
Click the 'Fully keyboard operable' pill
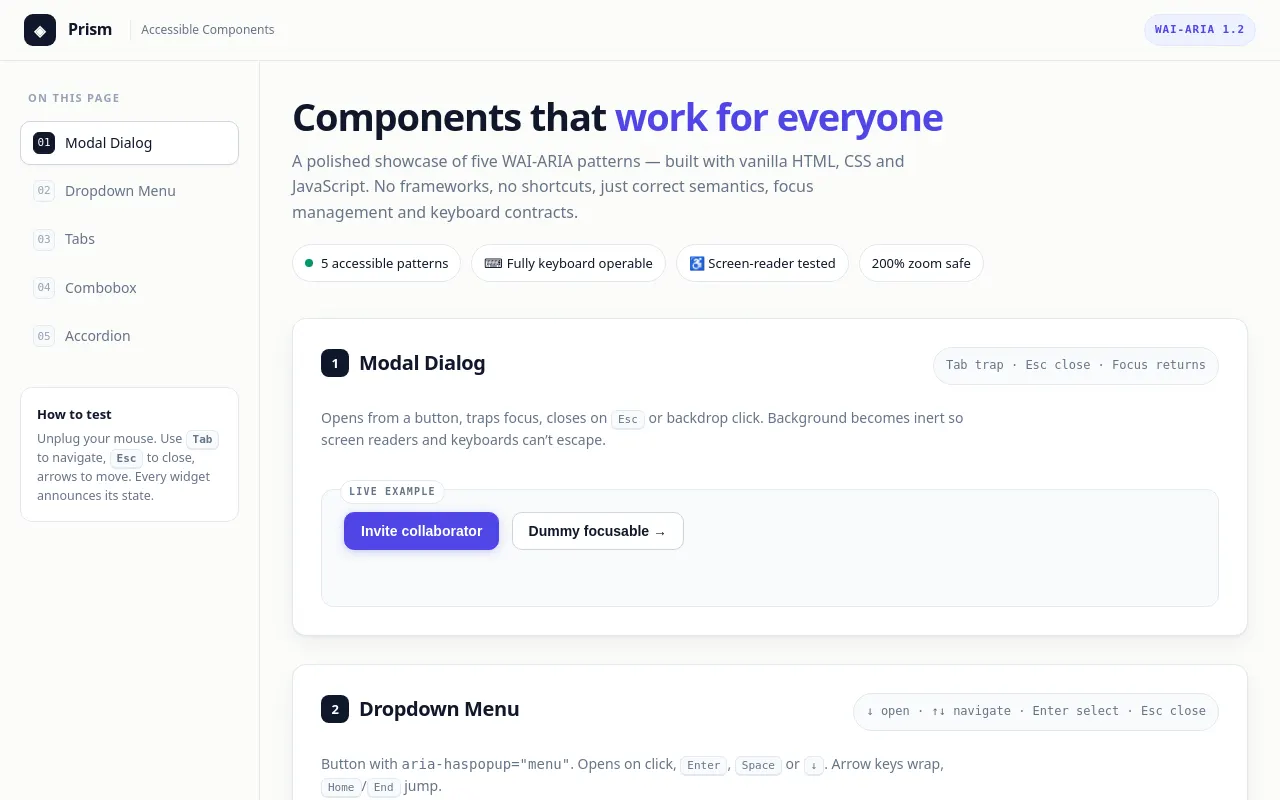[x=568, y=263]
